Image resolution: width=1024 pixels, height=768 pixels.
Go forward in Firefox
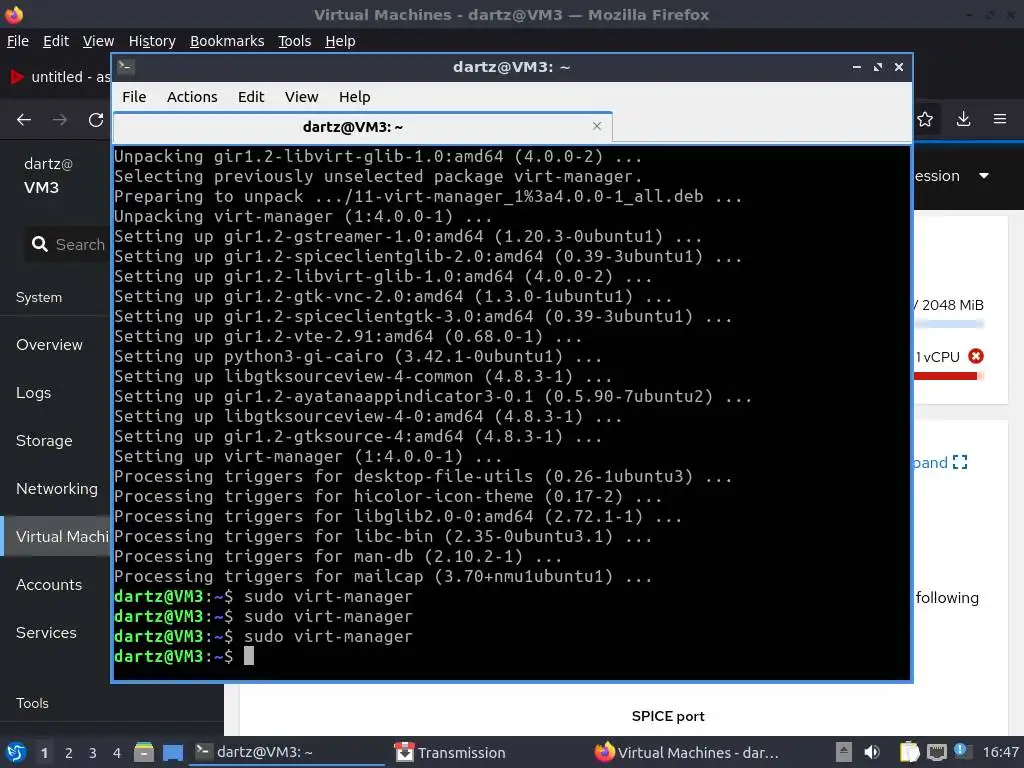click(59, 120)
